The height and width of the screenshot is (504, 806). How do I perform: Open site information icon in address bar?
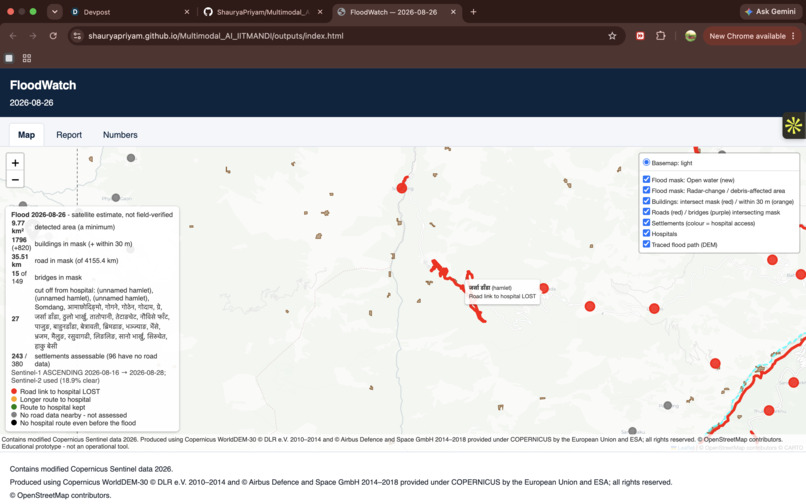click(77, 36)
